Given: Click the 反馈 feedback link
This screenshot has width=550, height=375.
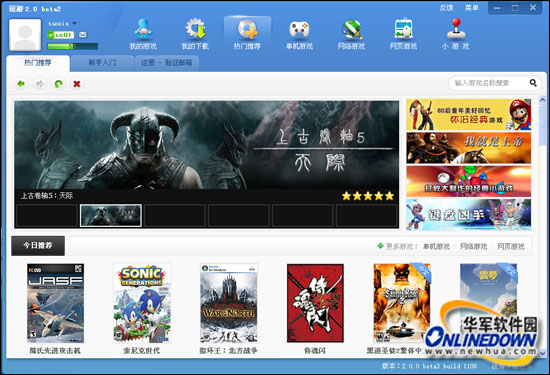Looking at the screenshot, I should click(x=447, y=8).
